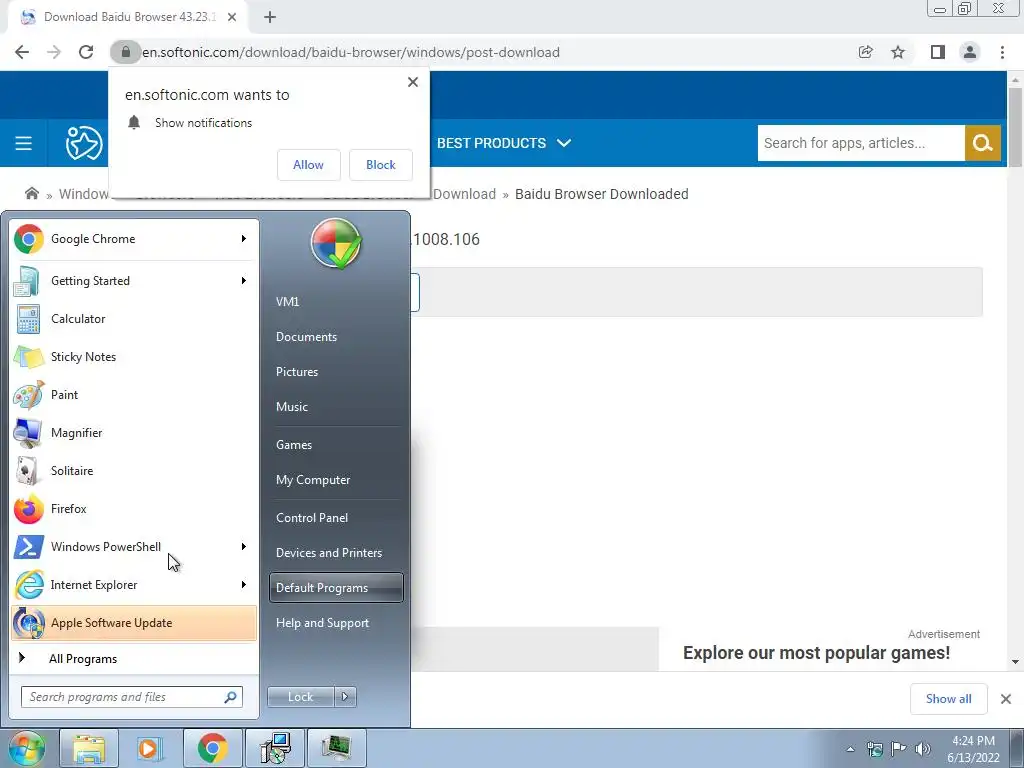This screenshot has width=1024, height=768.
Task: Share this page via address bar icon
Action: 865,52
